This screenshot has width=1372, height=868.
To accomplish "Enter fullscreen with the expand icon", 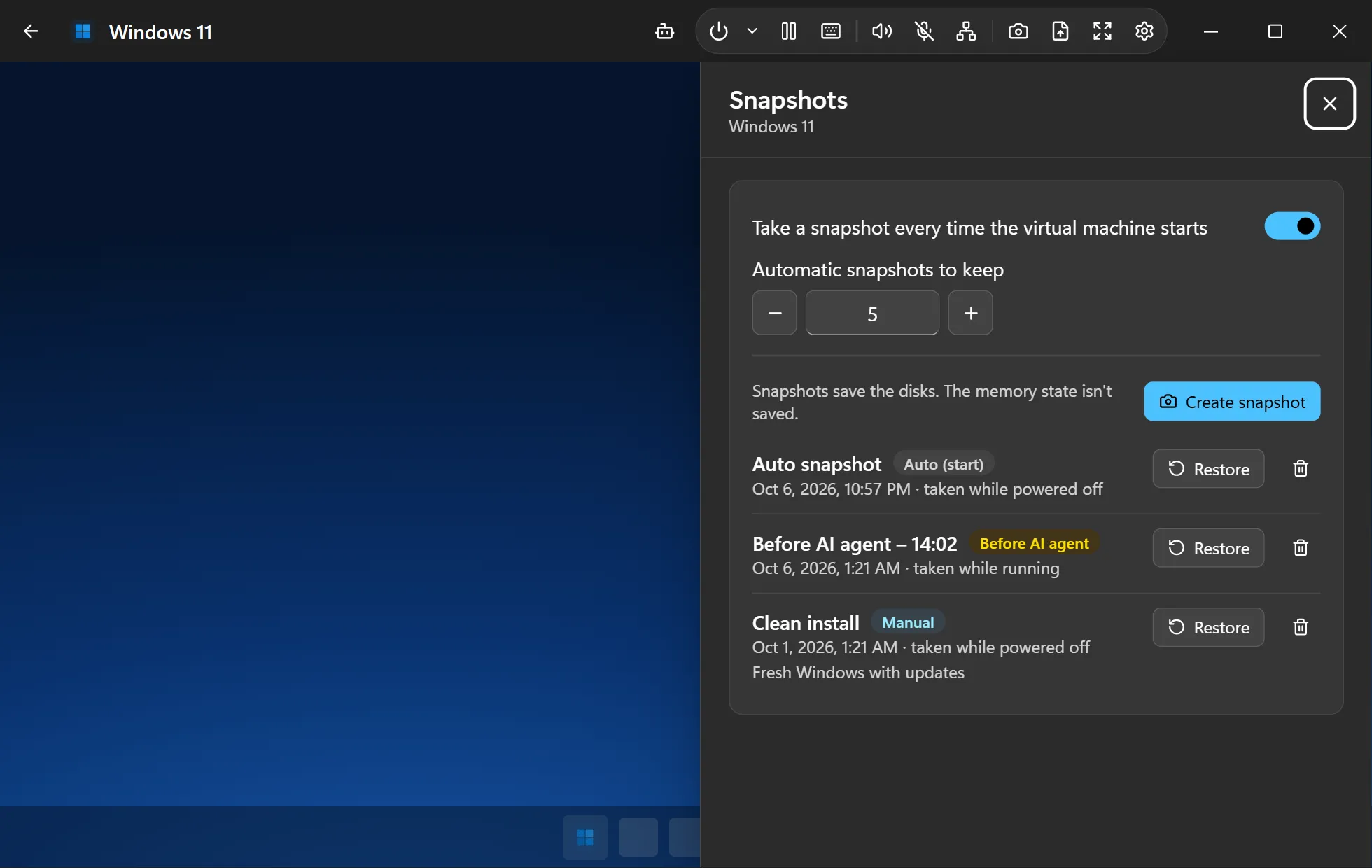I will point(1102,31).
